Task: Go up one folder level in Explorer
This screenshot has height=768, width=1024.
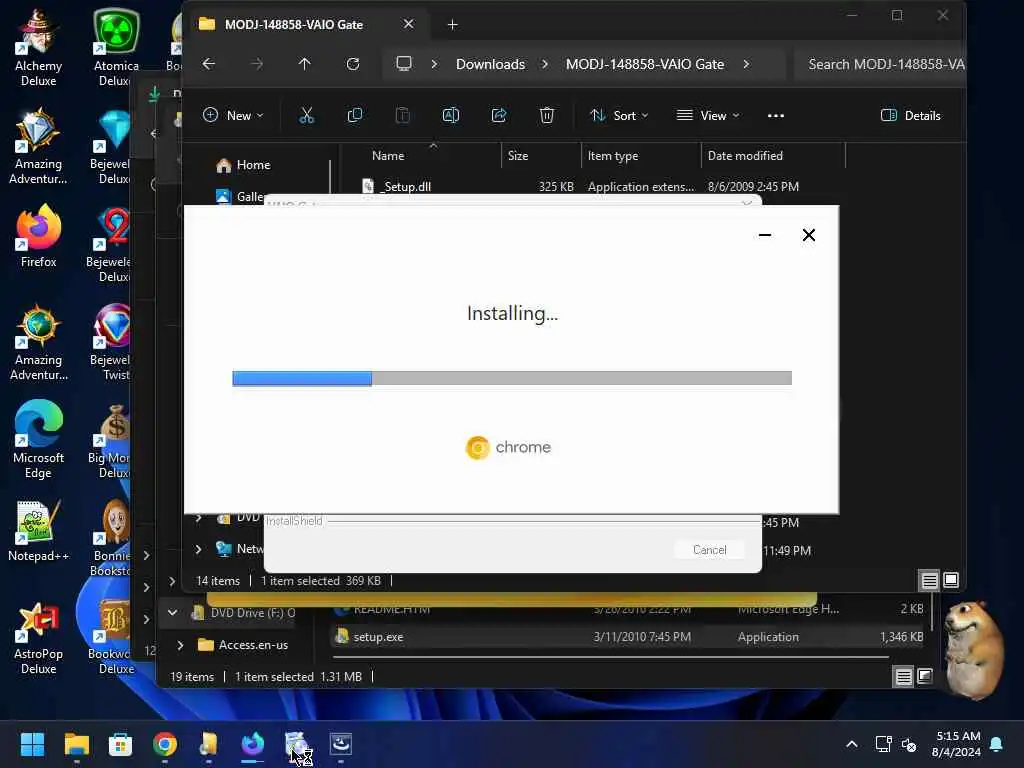Action: coord(304,64)
